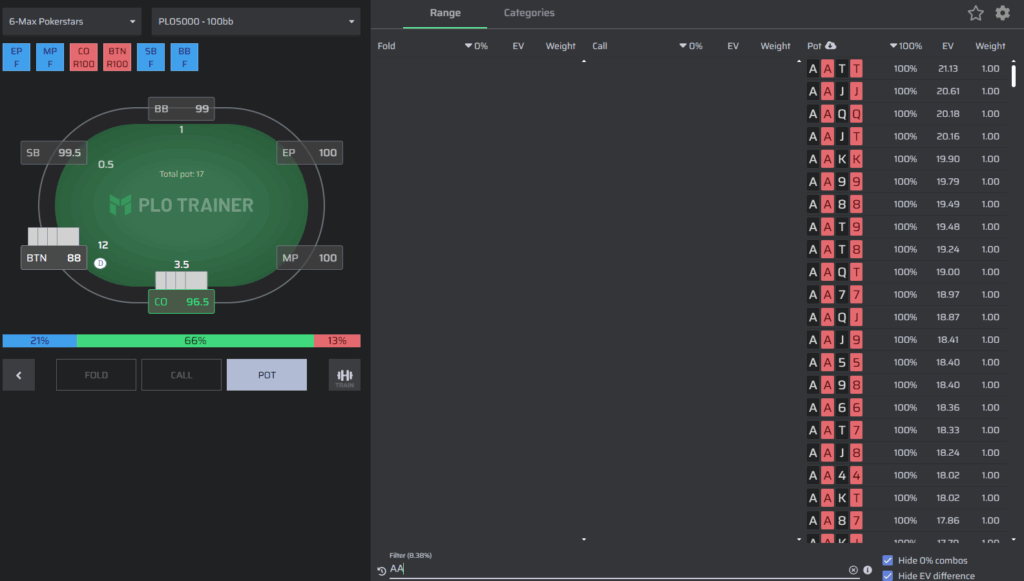Viewport: 1024px width, 581px height.
Task: Open the filter info icon
Action: coord(867,570)
